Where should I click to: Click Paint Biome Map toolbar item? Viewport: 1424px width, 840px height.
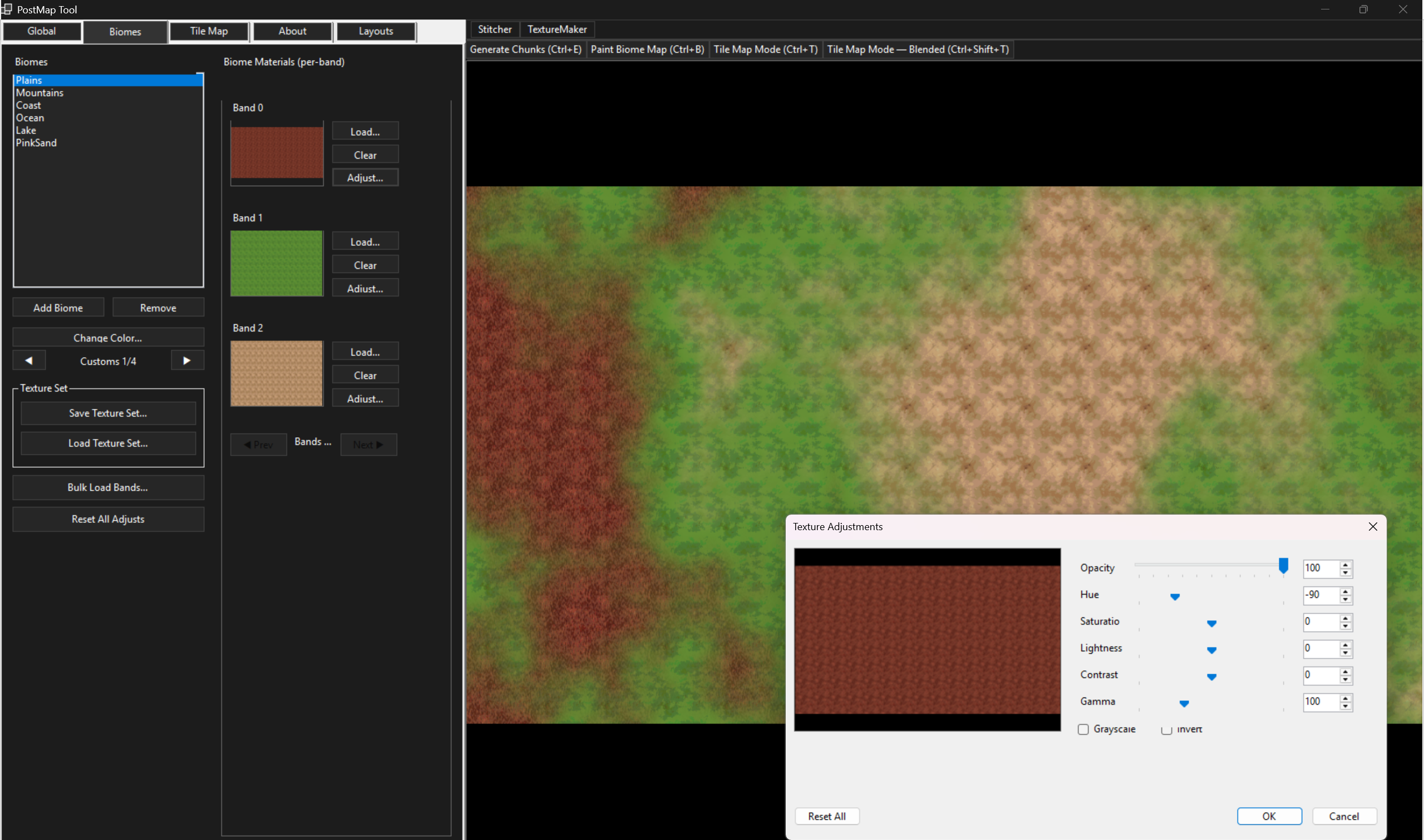point(647,50)
